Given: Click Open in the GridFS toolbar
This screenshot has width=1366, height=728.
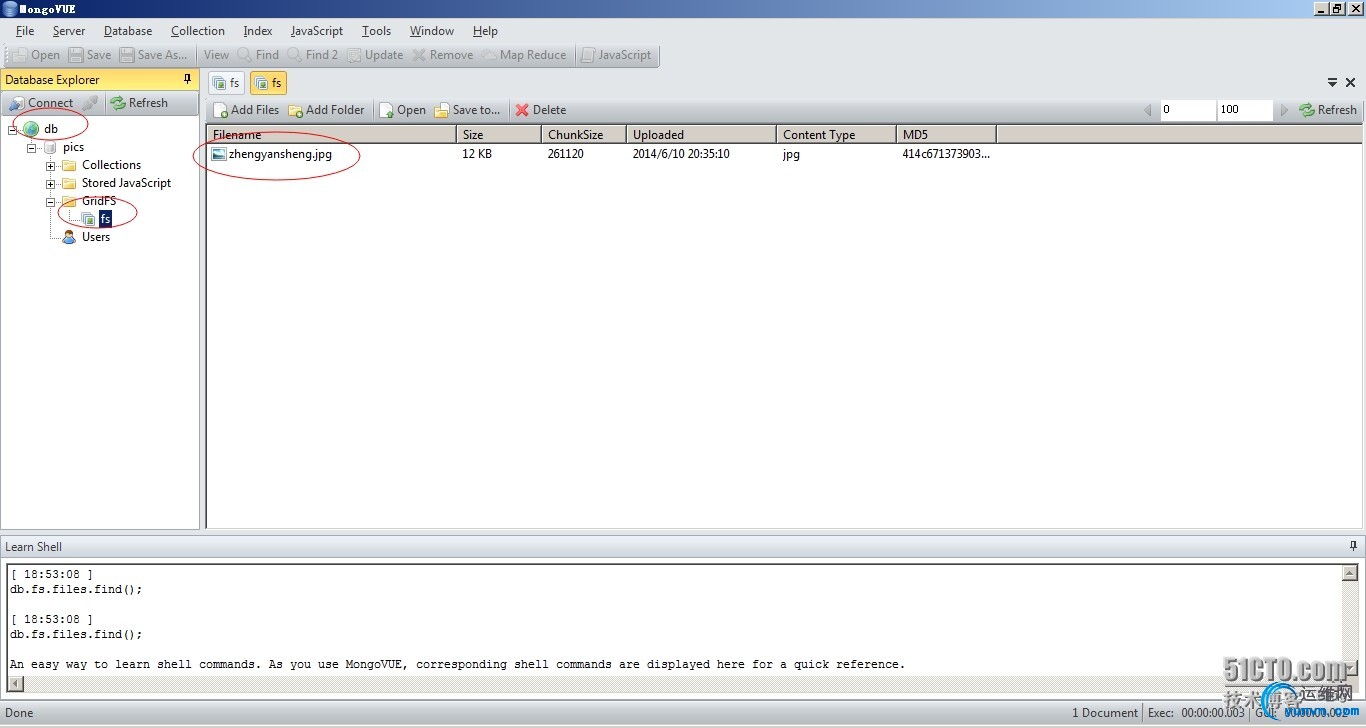Looking at the screenshot, I should (x=403, y=110).
